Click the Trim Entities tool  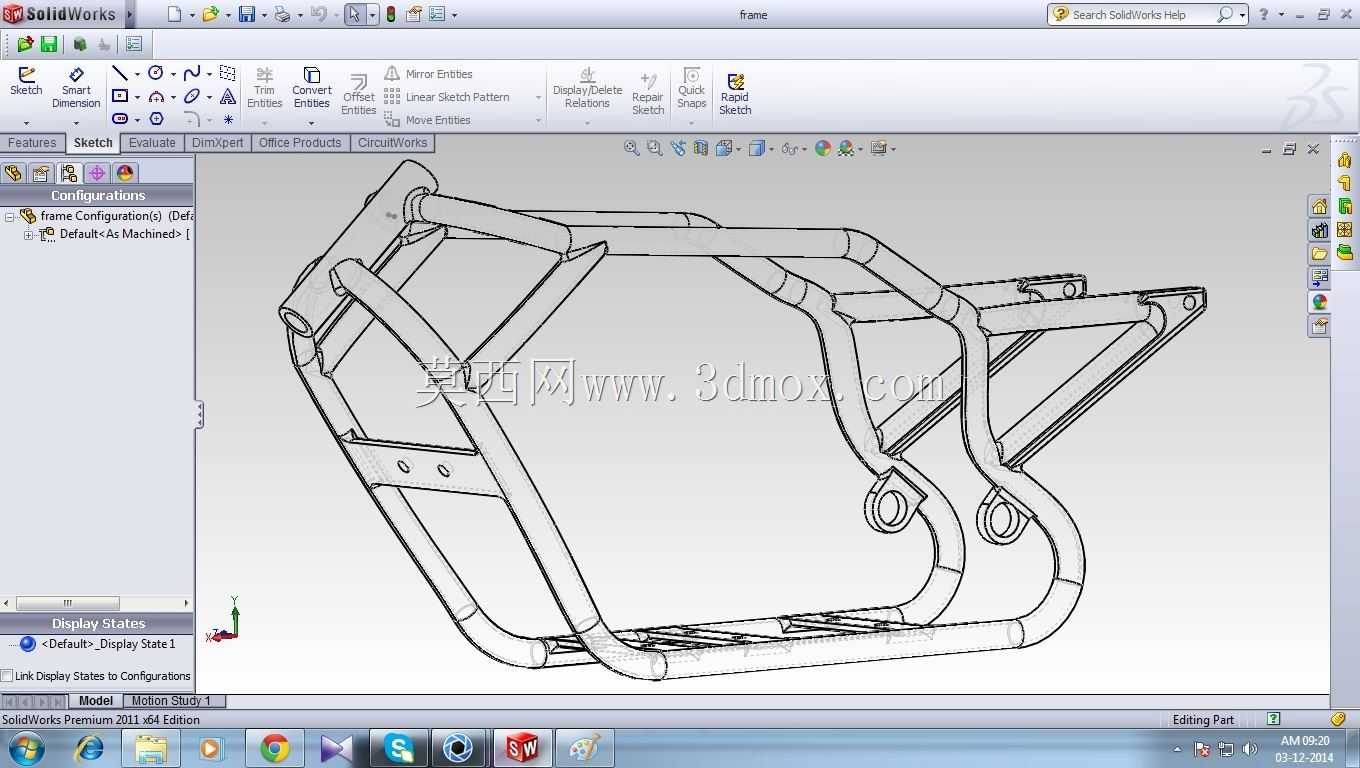264,88
